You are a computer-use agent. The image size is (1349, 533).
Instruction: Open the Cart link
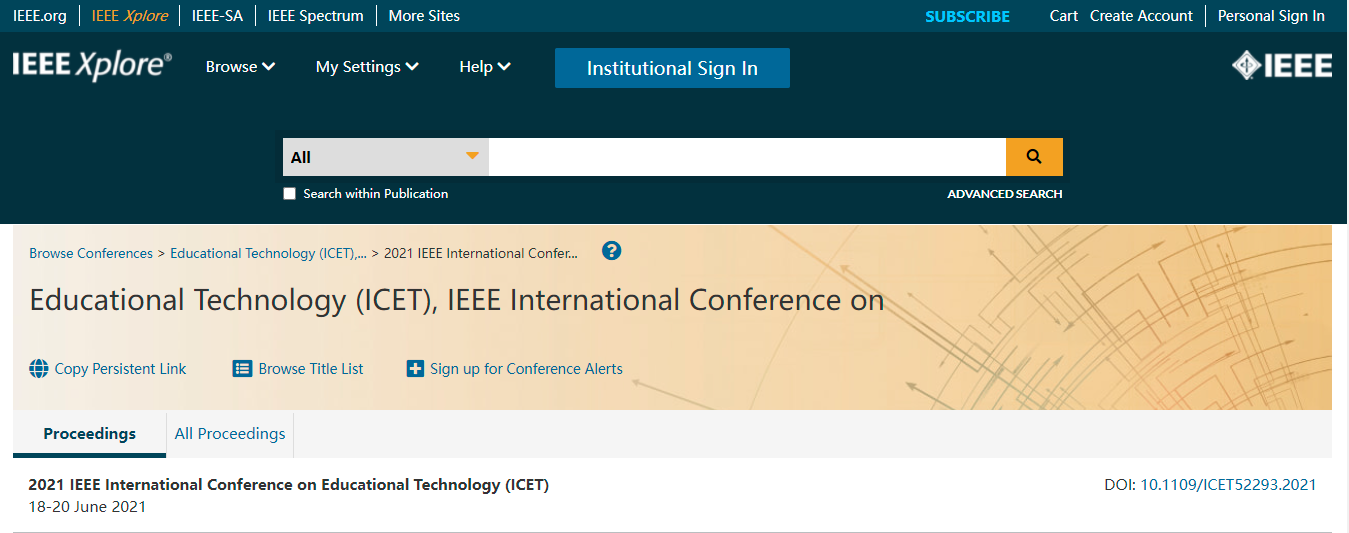click(1064, 16)
